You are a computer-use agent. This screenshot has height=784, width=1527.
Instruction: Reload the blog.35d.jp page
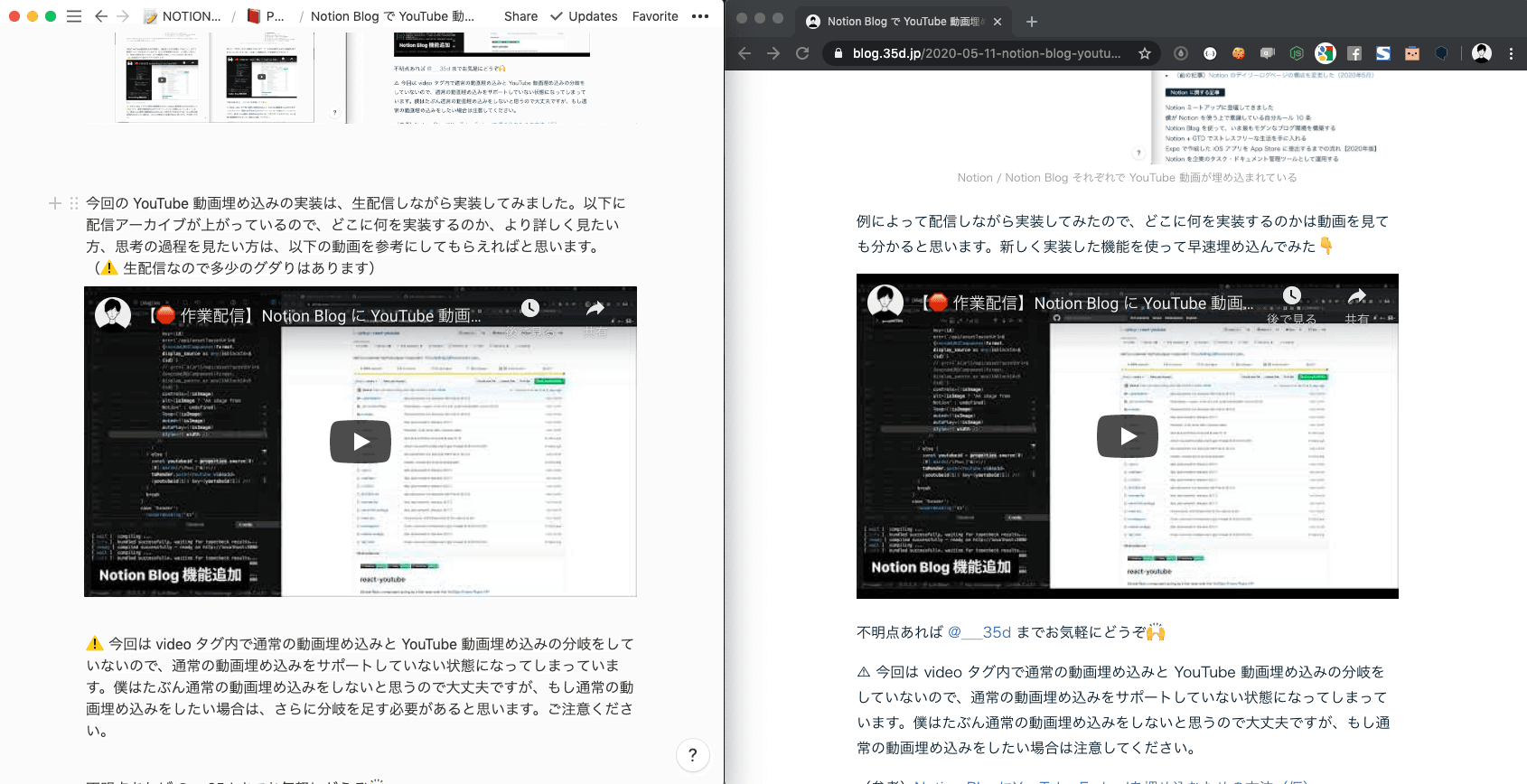(802, 53)
